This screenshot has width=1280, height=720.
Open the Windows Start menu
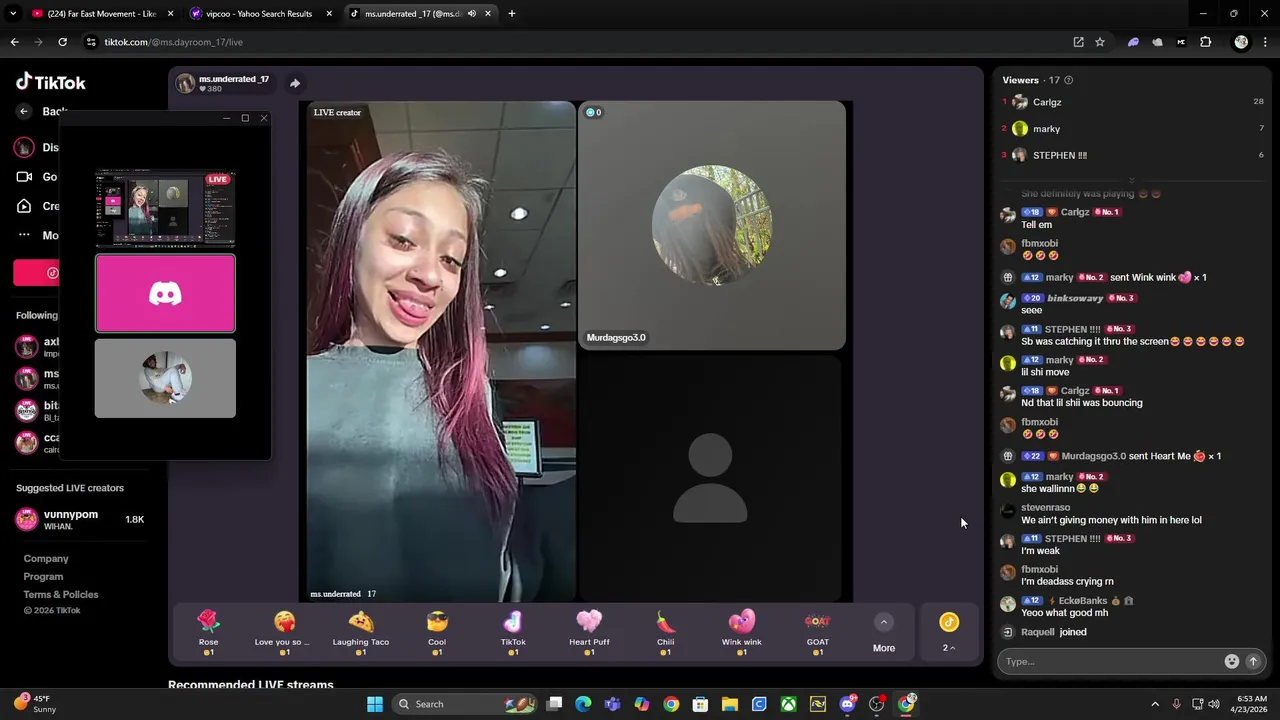click(375, 704)
